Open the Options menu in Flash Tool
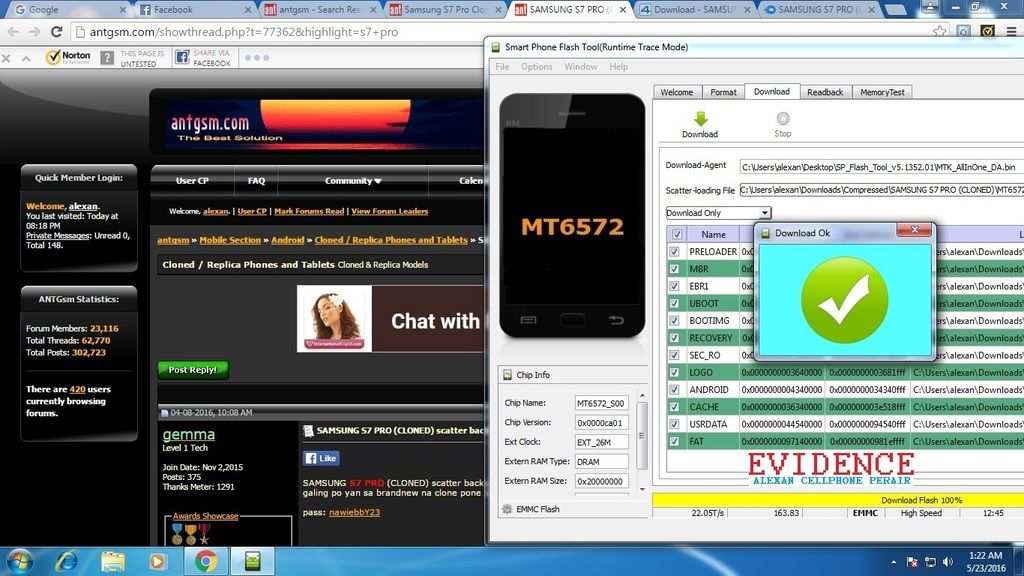Viewport: 1024px width, 576px height. coord(537,67)
